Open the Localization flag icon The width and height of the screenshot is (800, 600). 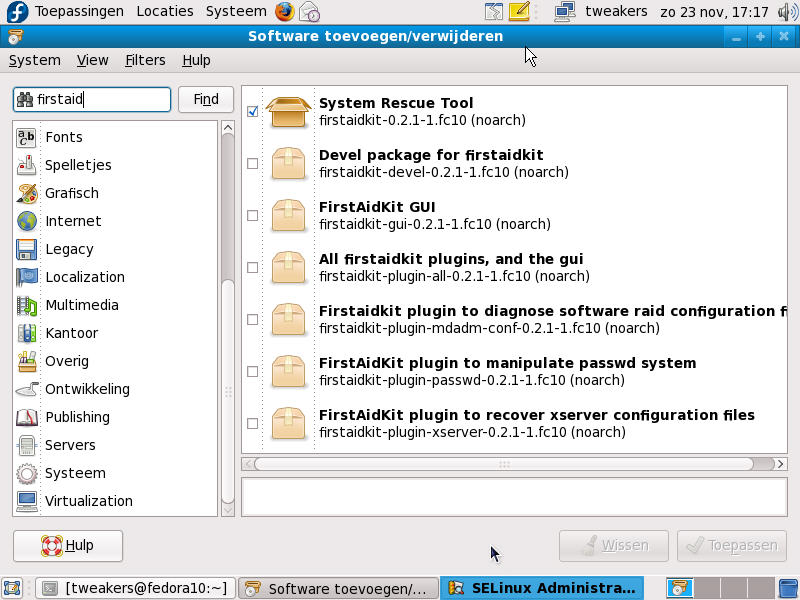point(26,278)
